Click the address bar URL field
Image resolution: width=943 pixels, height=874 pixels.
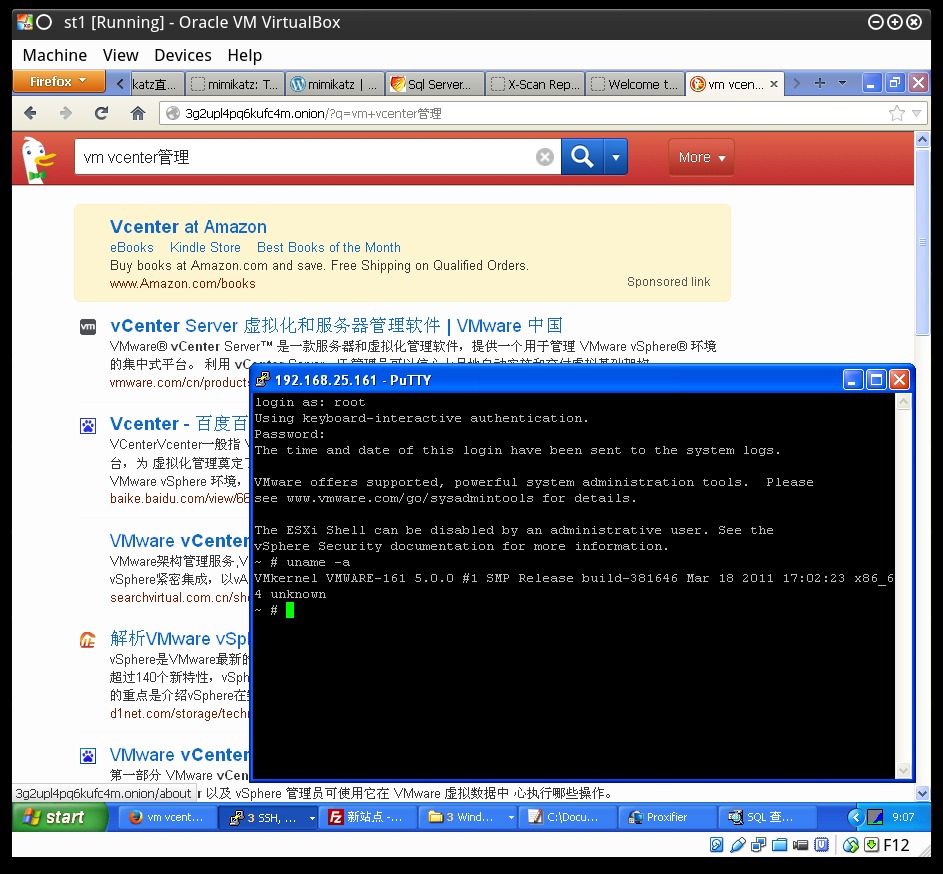tap(523, 113)
